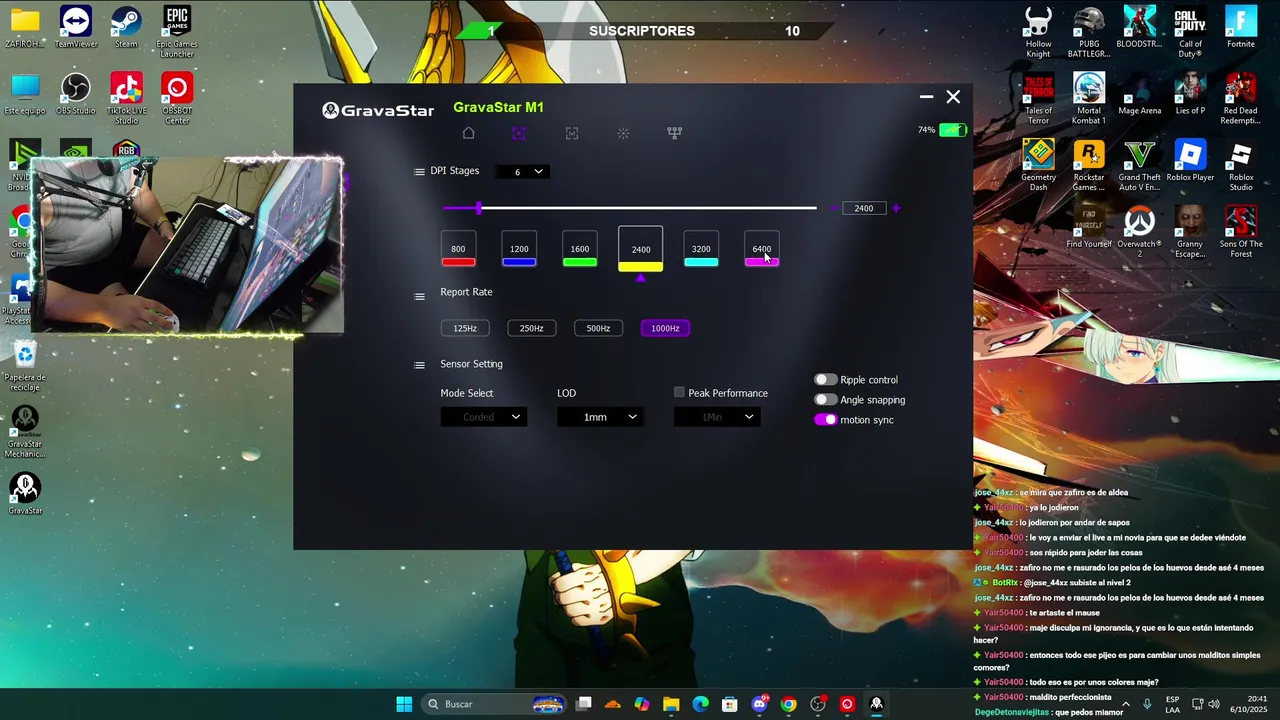Click the battery indicator icon

coord(953,130)
